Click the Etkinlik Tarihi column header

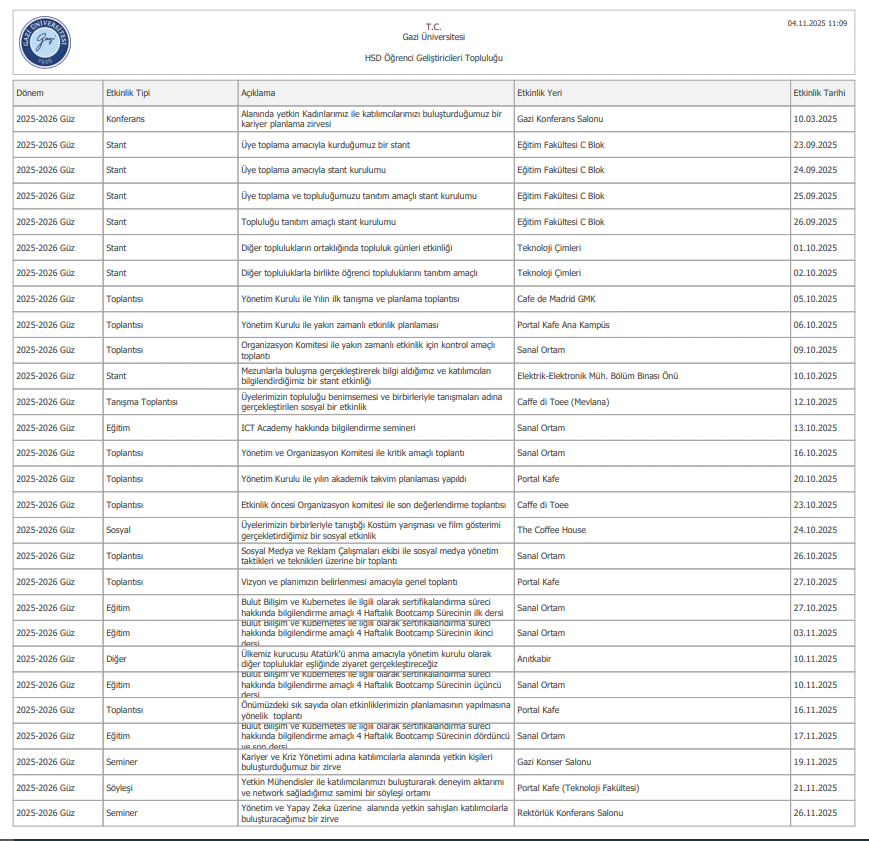pyautogui.click(x=819, y=93)
